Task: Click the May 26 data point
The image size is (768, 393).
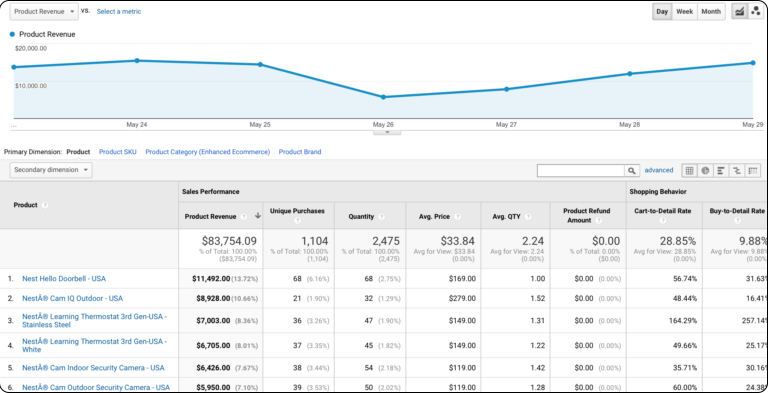Action: tap(383, 97)
